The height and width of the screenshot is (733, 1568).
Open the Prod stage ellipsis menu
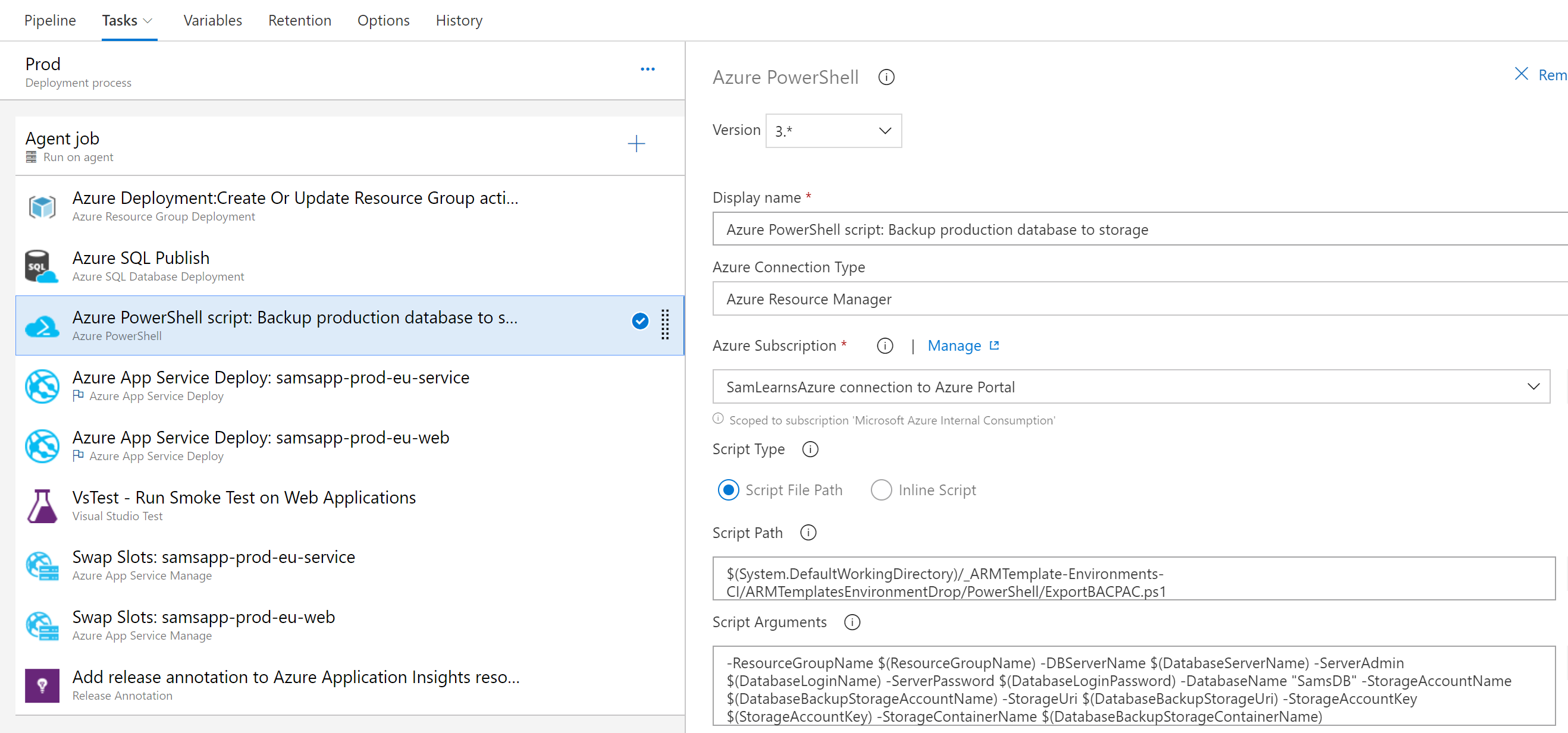click(648, 70)
